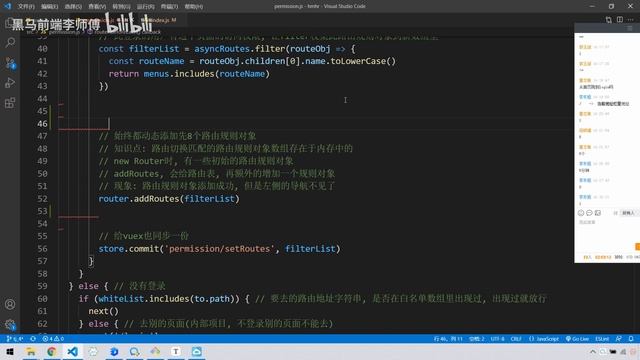
Task: Open the 帮助(H) menu
Action: pos(194,7)
